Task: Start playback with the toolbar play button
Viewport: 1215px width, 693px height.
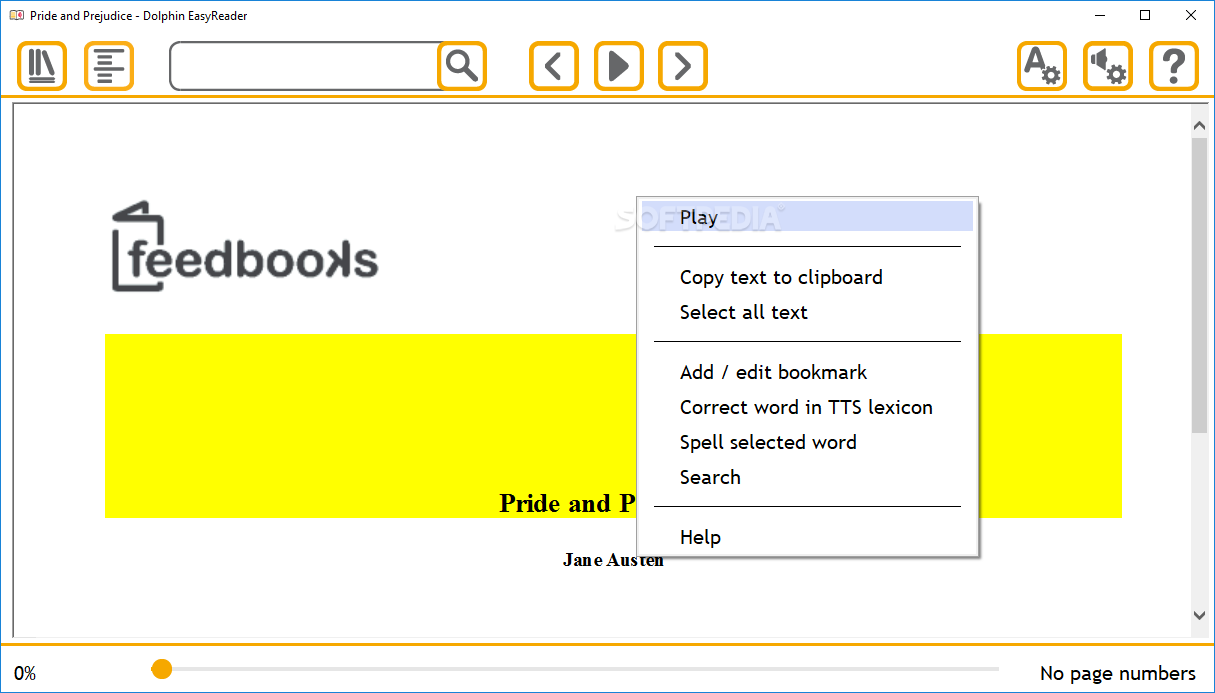Action: point(619,67)
